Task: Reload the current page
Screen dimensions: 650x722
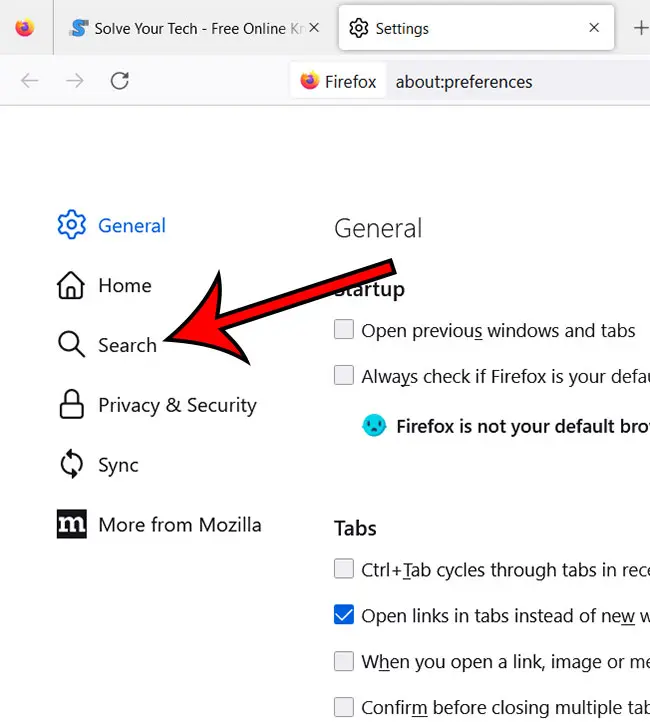Action: tap(120, 81)
